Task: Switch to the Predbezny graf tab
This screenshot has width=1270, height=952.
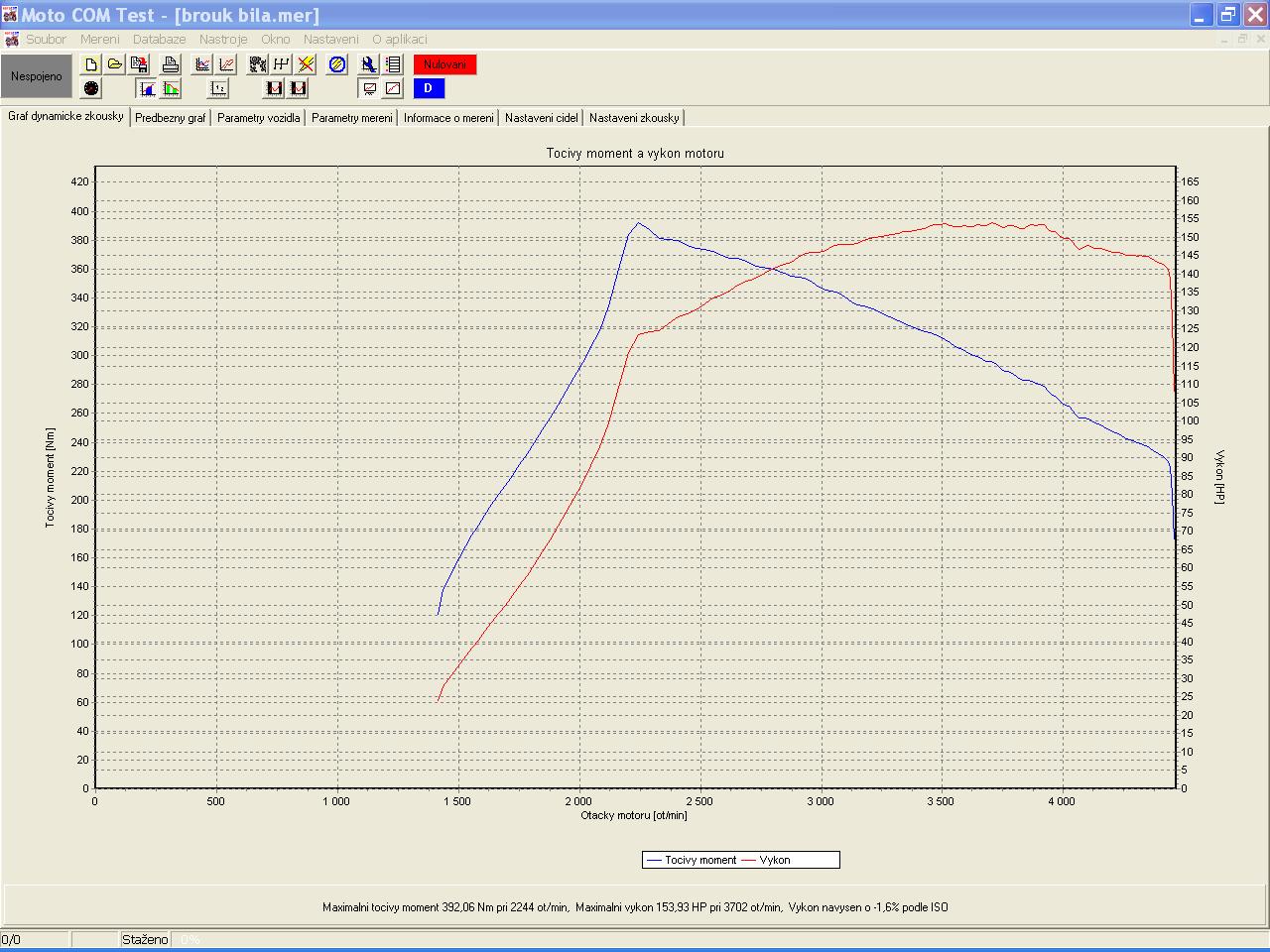Action: click(x=171, y=118)
